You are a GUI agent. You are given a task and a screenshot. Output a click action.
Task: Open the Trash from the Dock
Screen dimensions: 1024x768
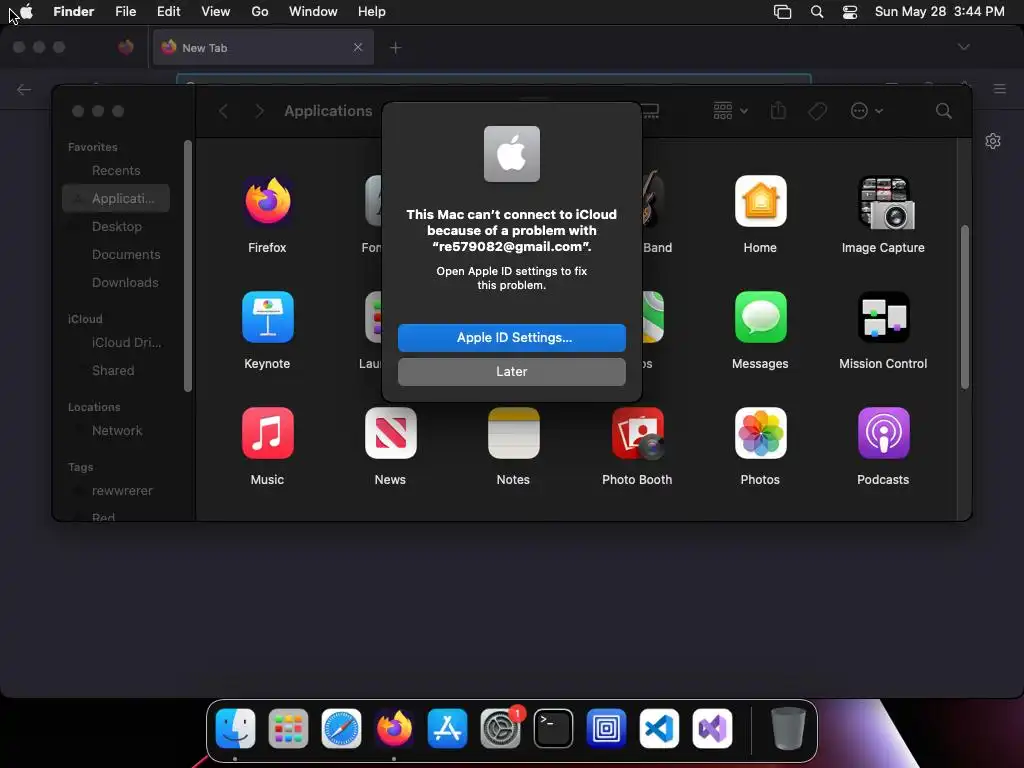click(x=788, y=728)
